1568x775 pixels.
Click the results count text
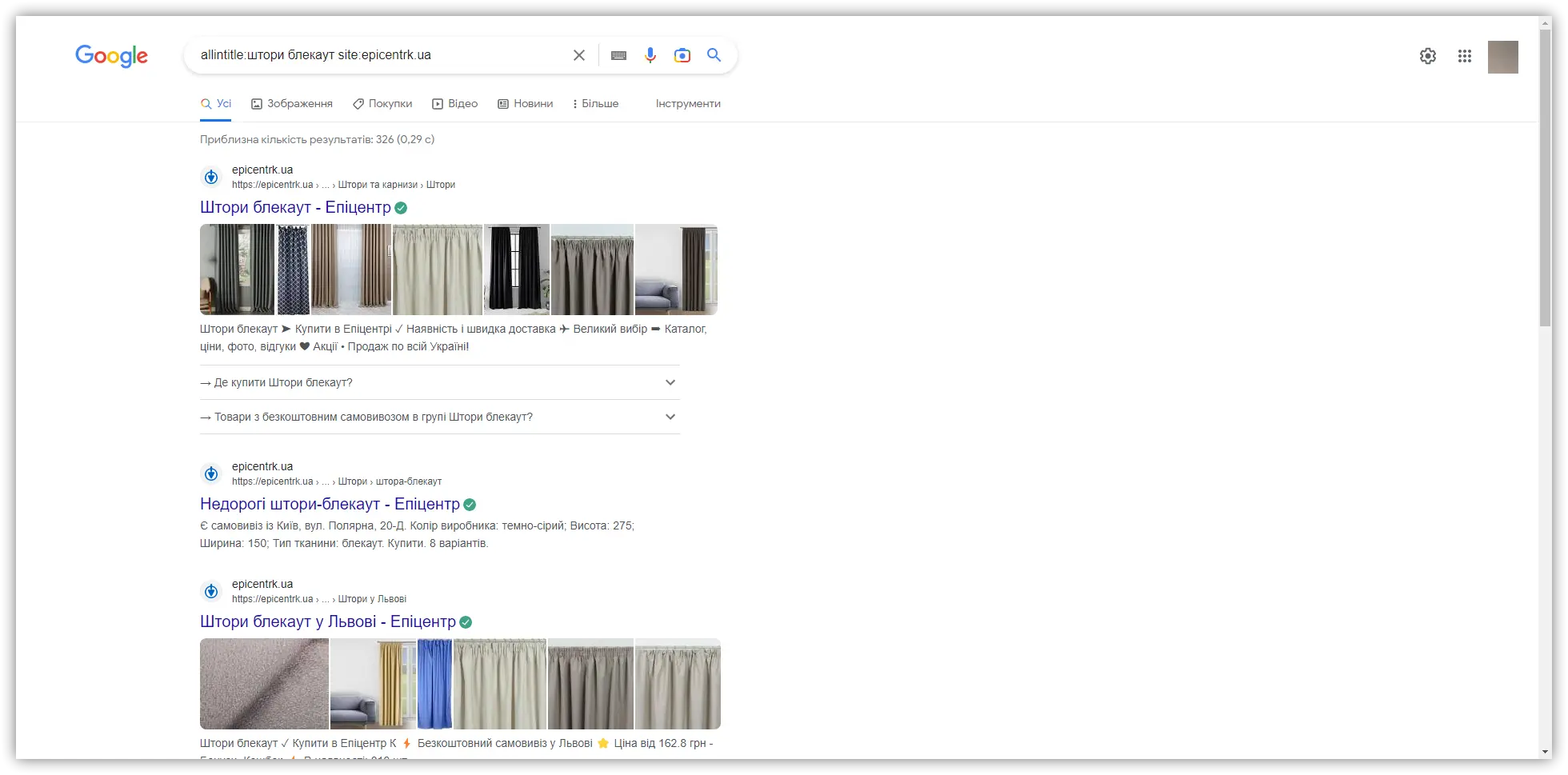click(318, 139)
